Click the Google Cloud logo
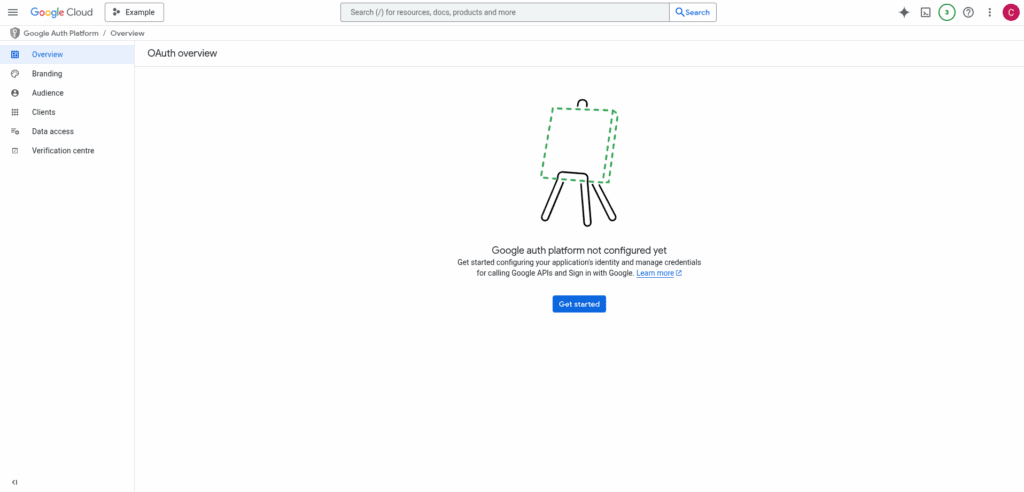Image resolution: width=1024 pixels, height=492 pixels. (x=61, y=12)
